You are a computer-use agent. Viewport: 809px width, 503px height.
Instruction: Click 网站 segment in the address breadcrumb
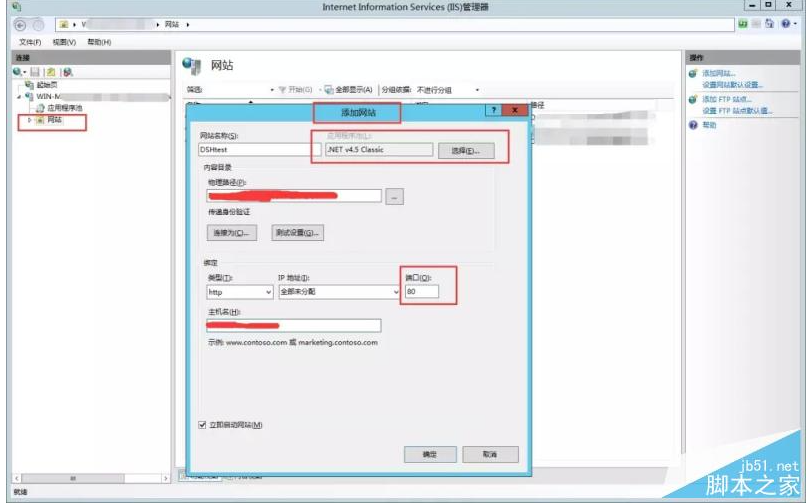pyautogui.click(x=171, y=24)
